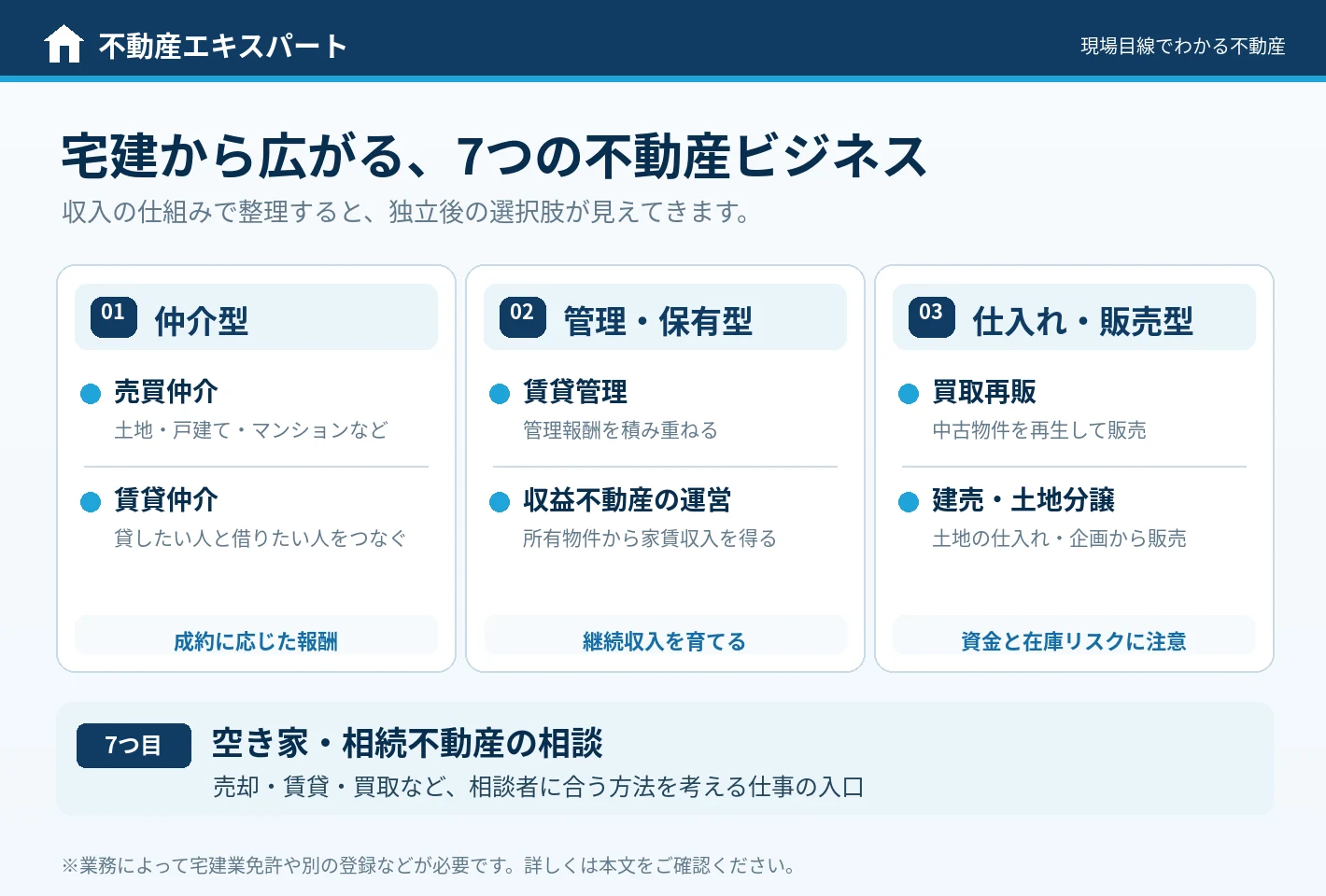This screenshot has height=896, width=1326.
Task: Click the 7つ目 badge
Action: point(134,746)
